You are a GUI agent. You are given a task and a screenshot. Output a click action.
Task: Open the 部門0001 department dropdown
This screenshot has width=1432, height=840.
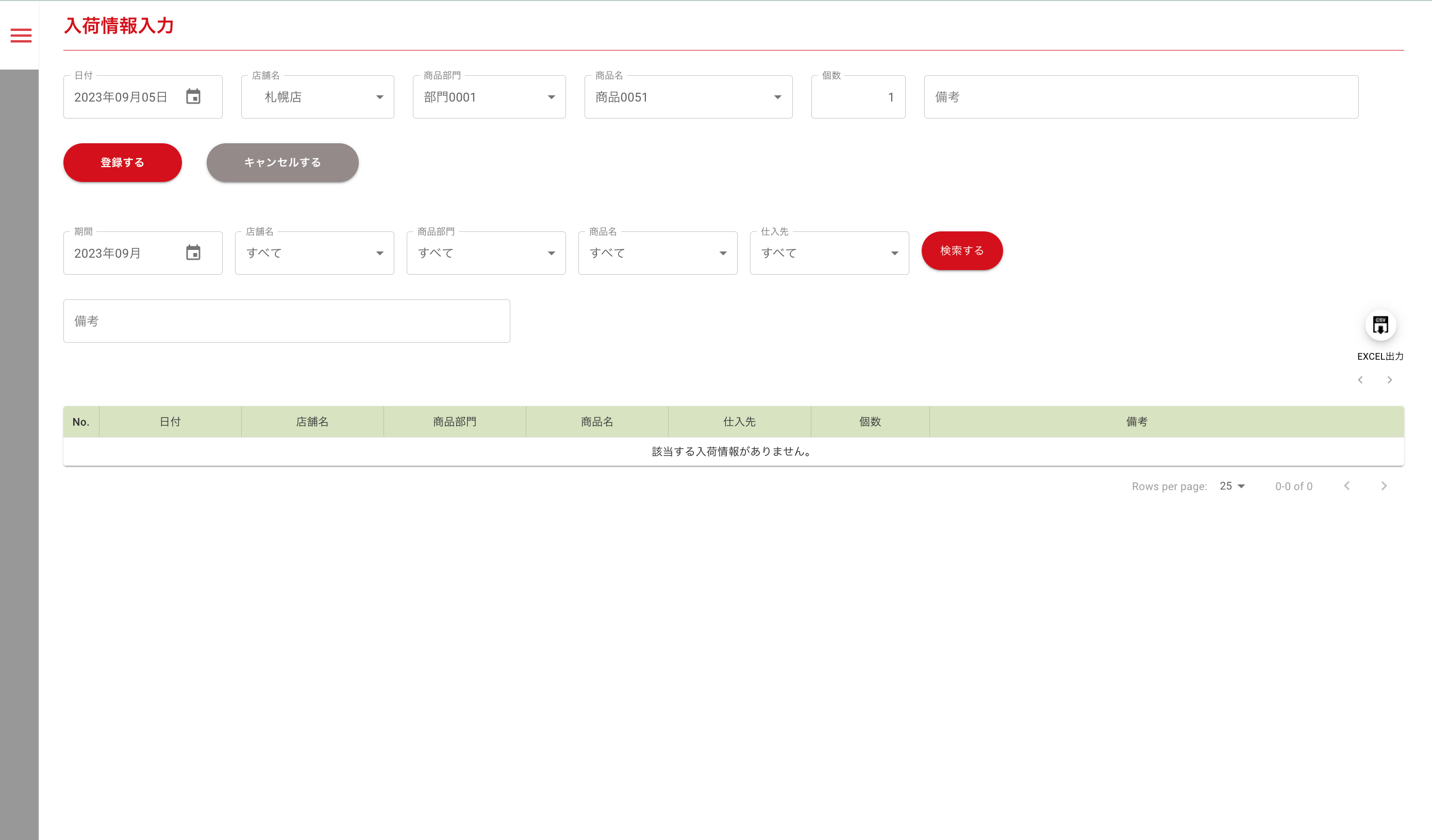489,97
